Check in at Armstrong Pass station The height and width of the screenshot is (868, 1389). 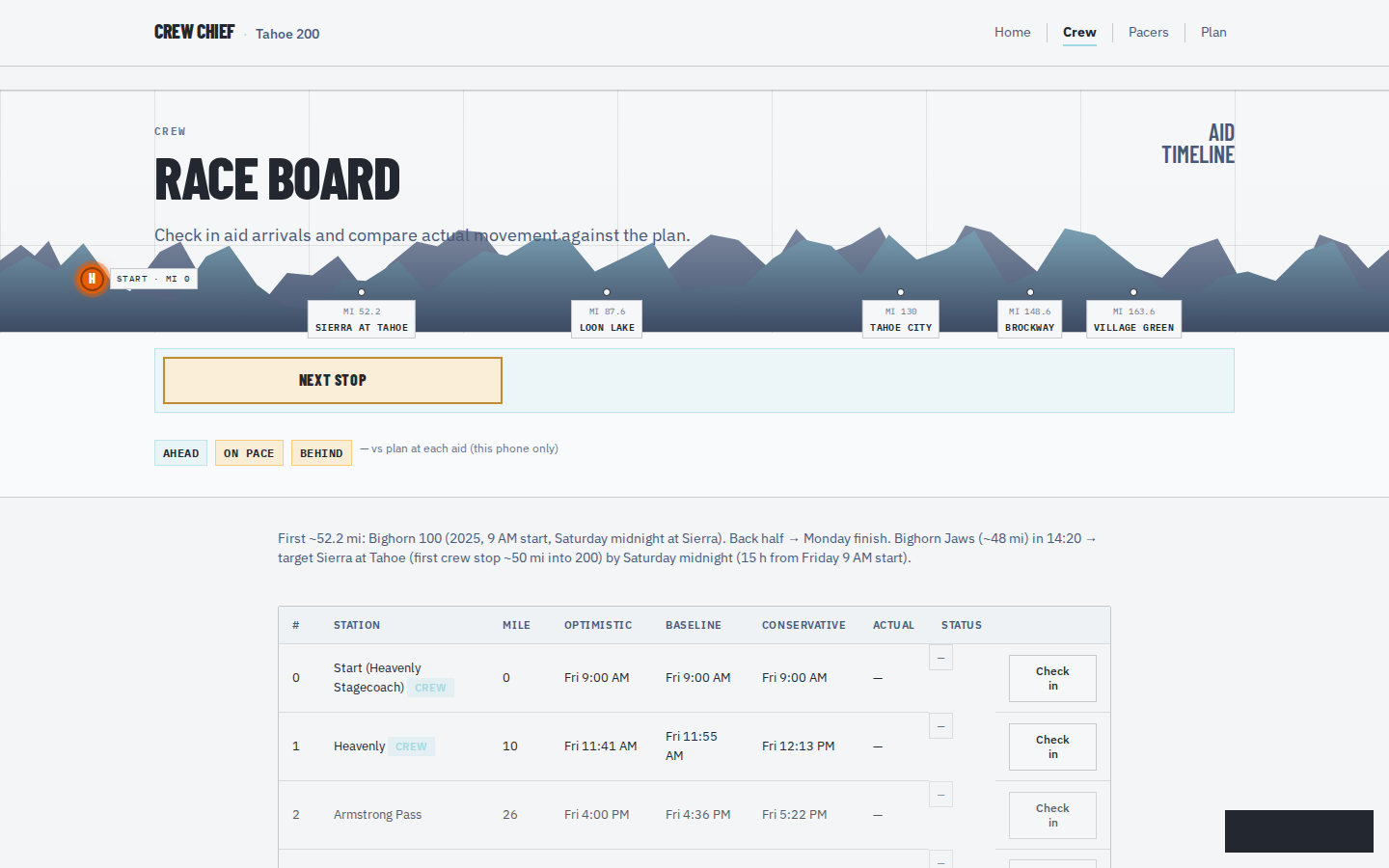[1052, 815]
